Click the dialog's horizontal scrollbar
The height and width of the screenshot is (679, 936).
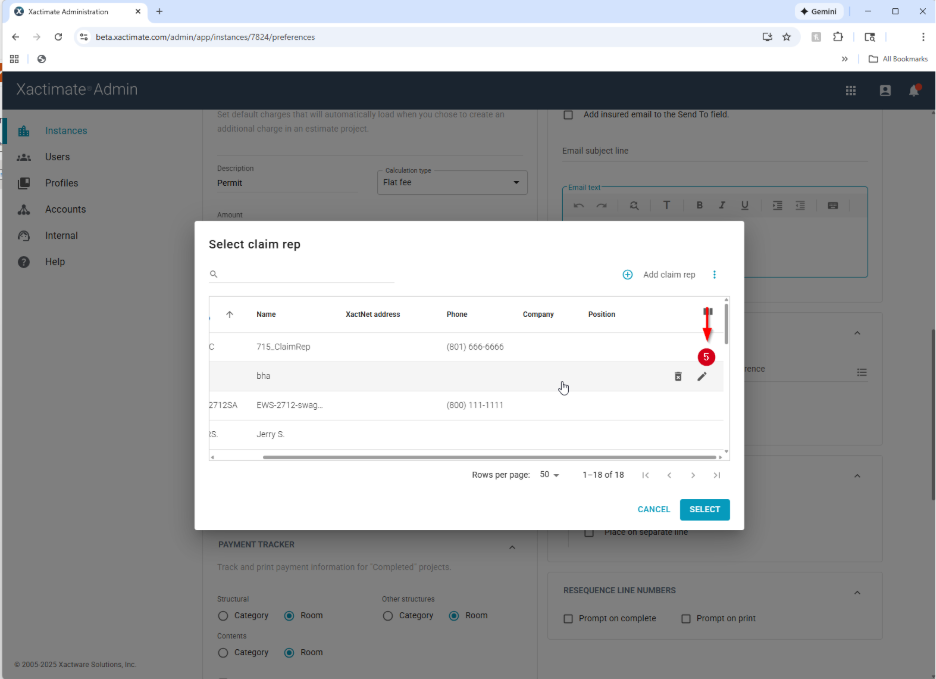point(489,457)
